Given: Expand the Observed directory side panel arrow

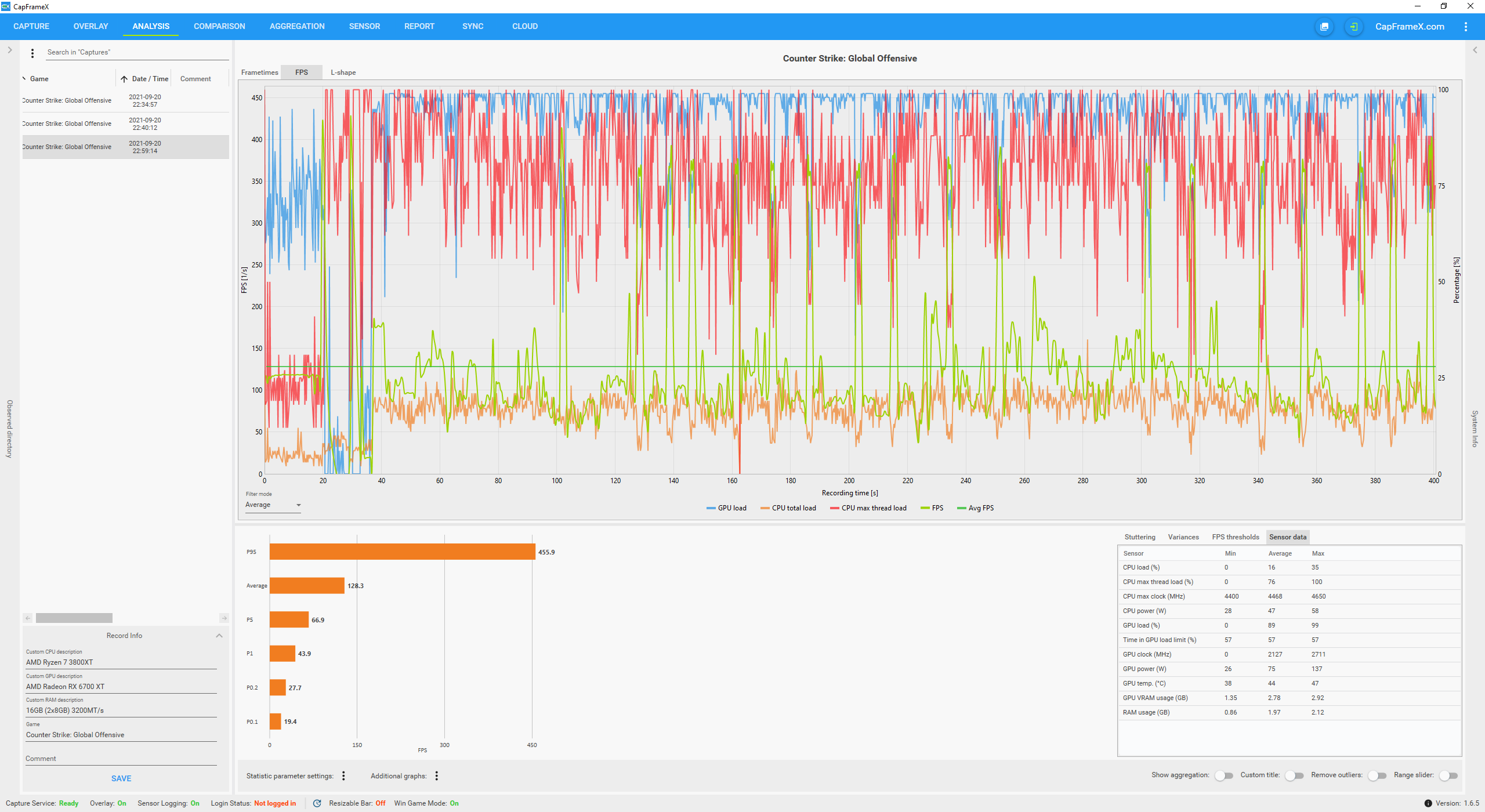Looking at the screenshot, I should click(x=10, y=50).
